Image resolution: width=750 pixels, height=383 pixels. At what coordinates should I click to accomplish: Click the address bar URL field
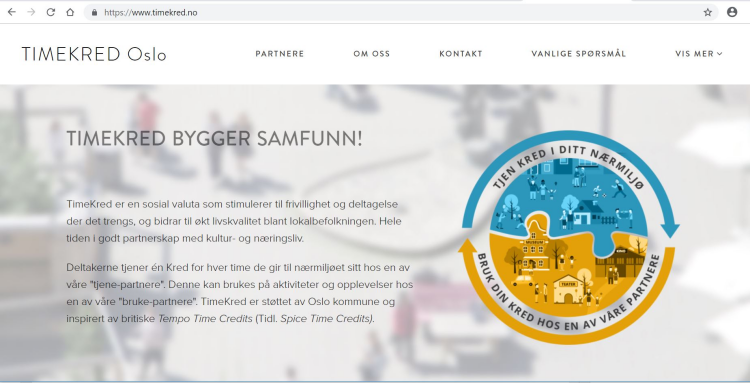pyautogui.click(x=401, y=12)
